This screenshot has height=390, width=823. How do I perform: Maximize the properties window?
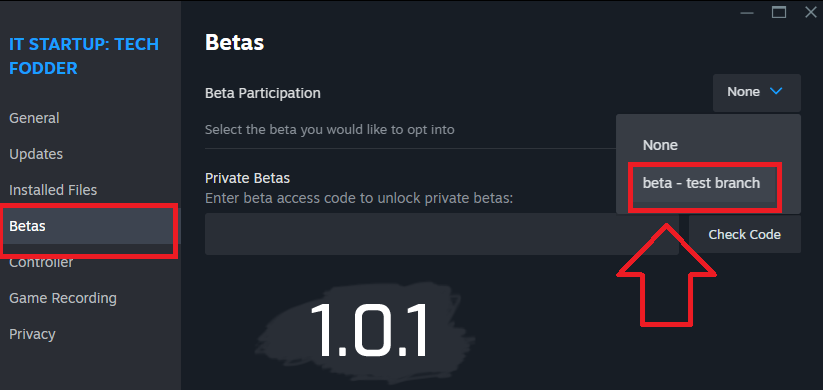tap(779, 12)
